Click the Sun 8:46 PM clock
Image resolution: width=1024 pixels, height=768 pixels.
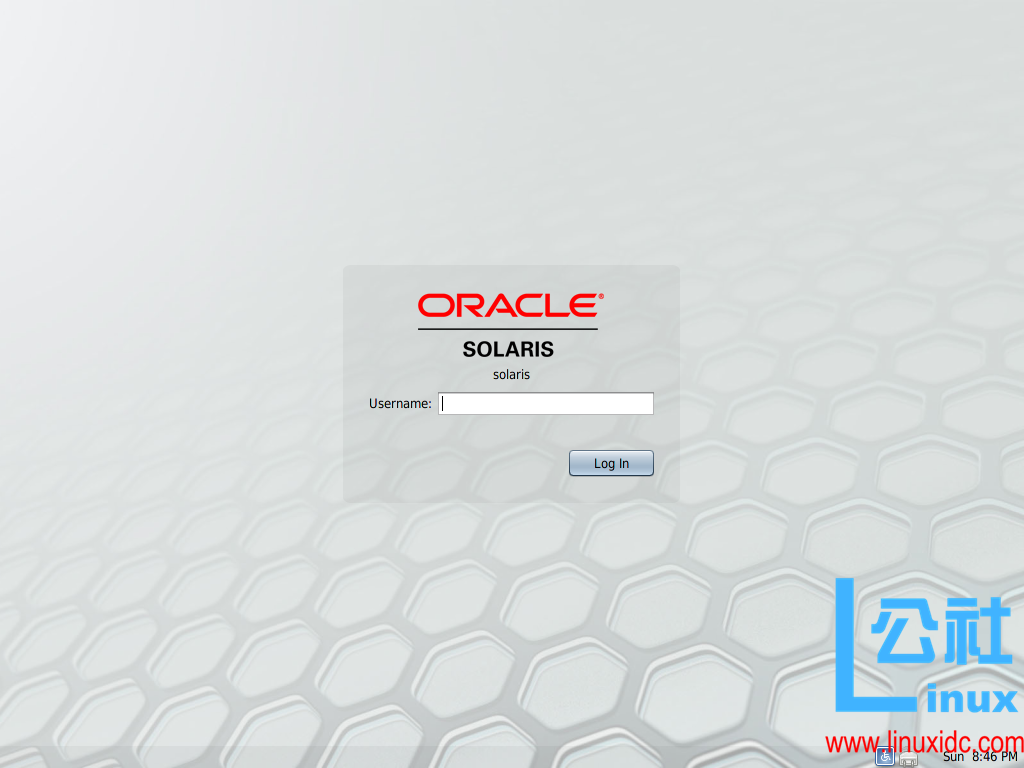980,757
